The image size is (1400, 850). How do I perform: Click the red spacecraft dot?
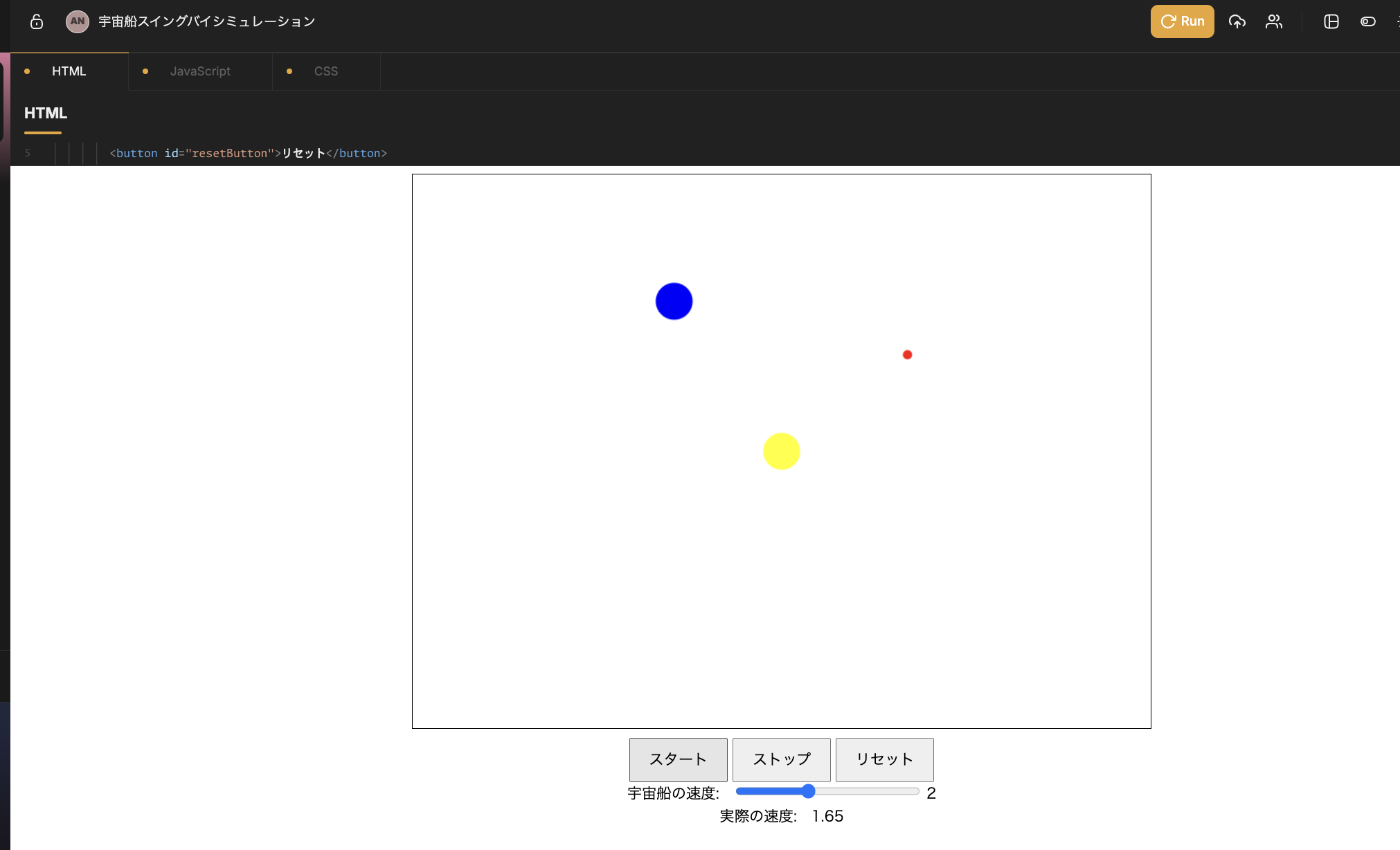[x=907, y=354]
